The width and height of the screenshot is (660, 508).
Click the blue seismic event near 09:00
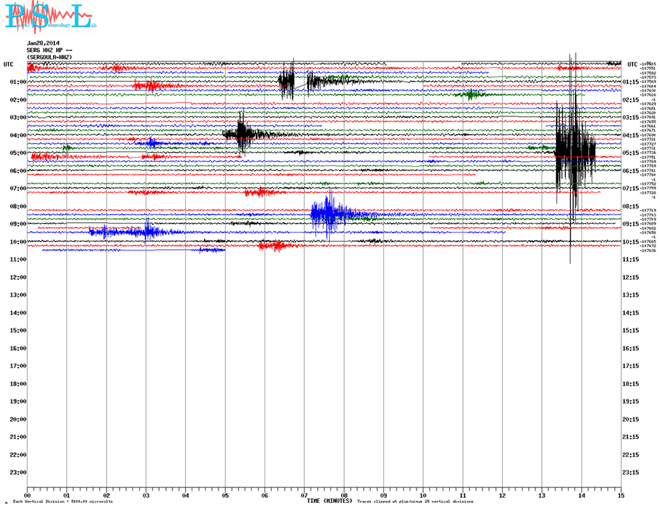[330, 214]
